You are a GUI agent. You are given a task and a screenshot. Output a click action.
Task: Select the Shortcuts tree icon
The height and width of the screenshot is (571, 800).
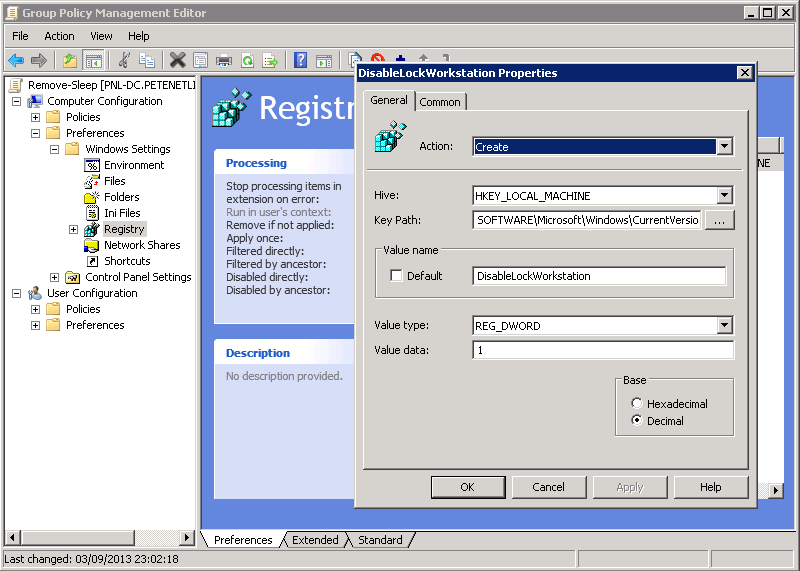pos(92,261)
